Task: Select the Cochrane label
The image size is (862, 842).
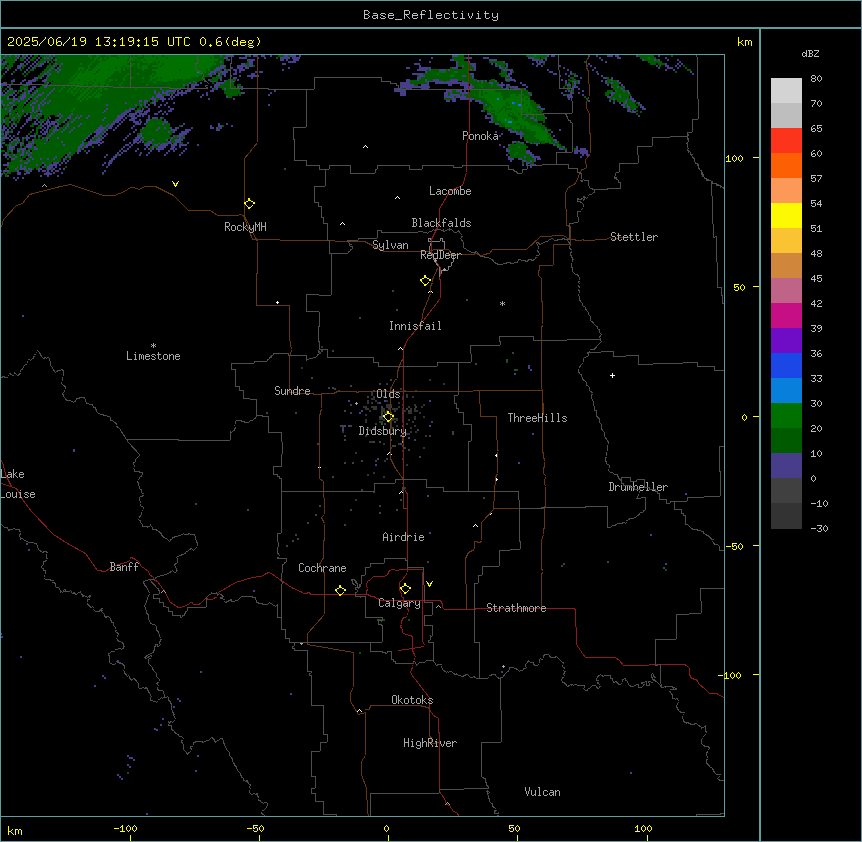Action: click(x=322, y=568)
